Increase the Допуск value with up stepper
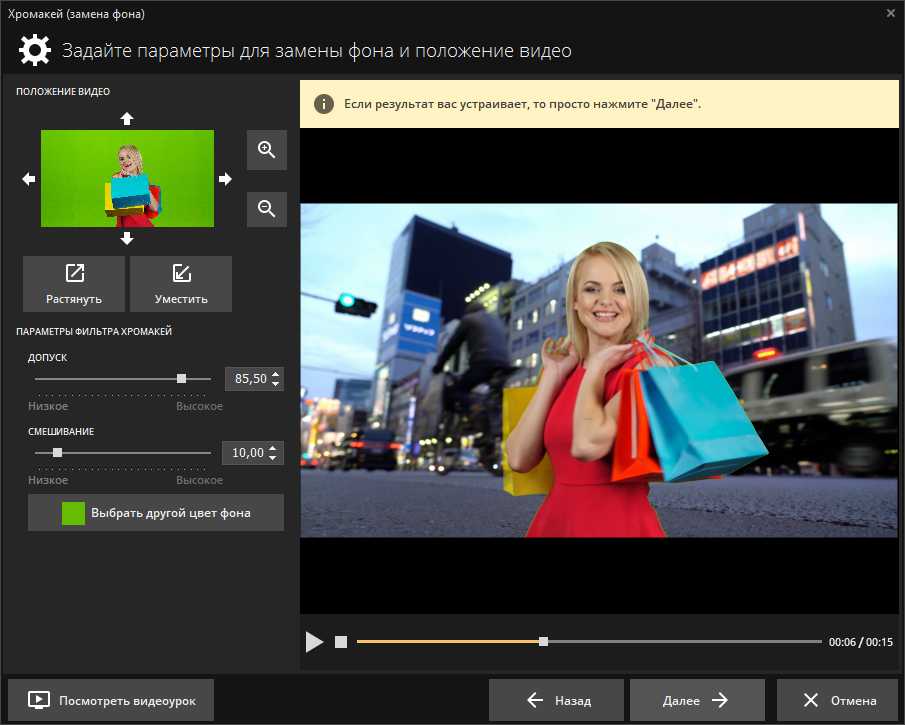Viewport: 905px width, 725px height. pos(276,373)
